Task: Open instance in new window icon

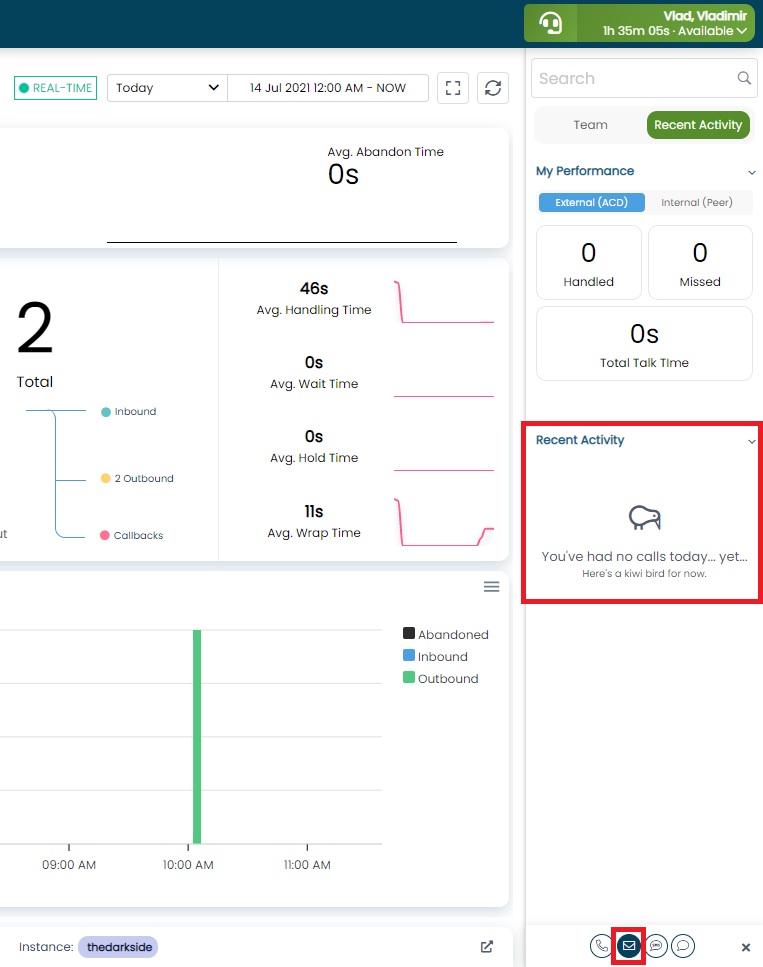Action: (487, 946)
